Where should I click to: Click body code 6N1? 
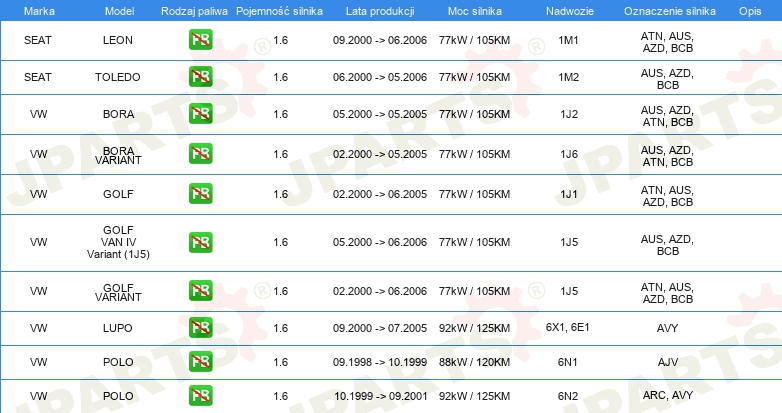(x=568, y=362)
